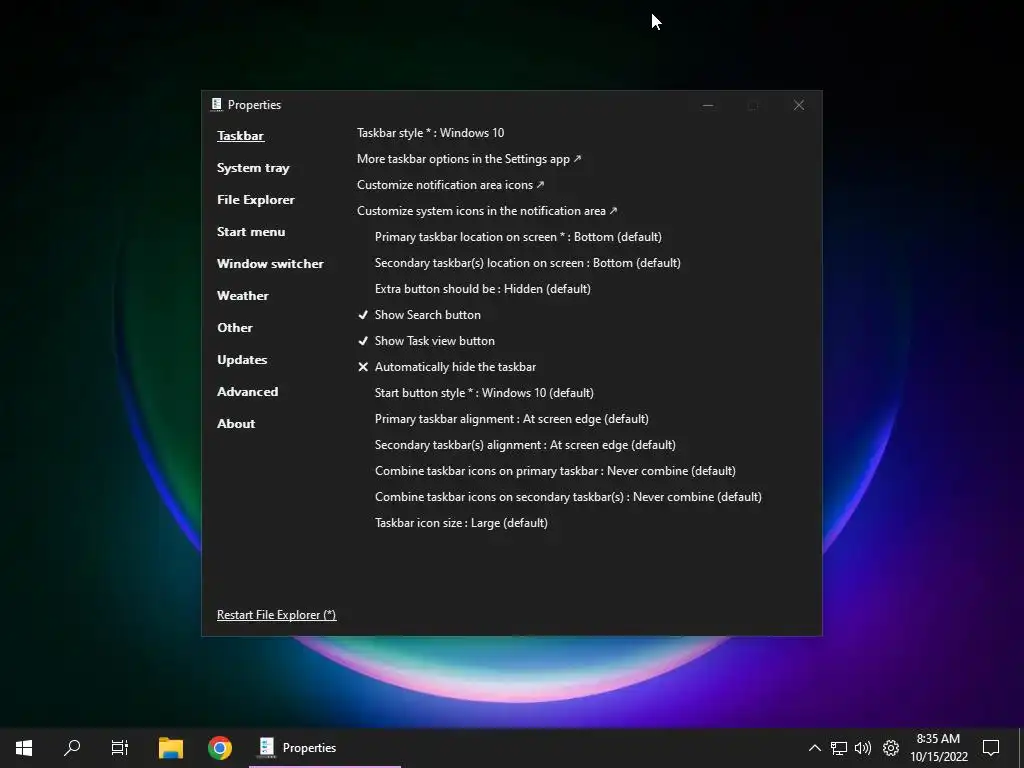Screen dimensions: 1024x768
Task: Change Extra button should be Hidden
Action: 483,289
